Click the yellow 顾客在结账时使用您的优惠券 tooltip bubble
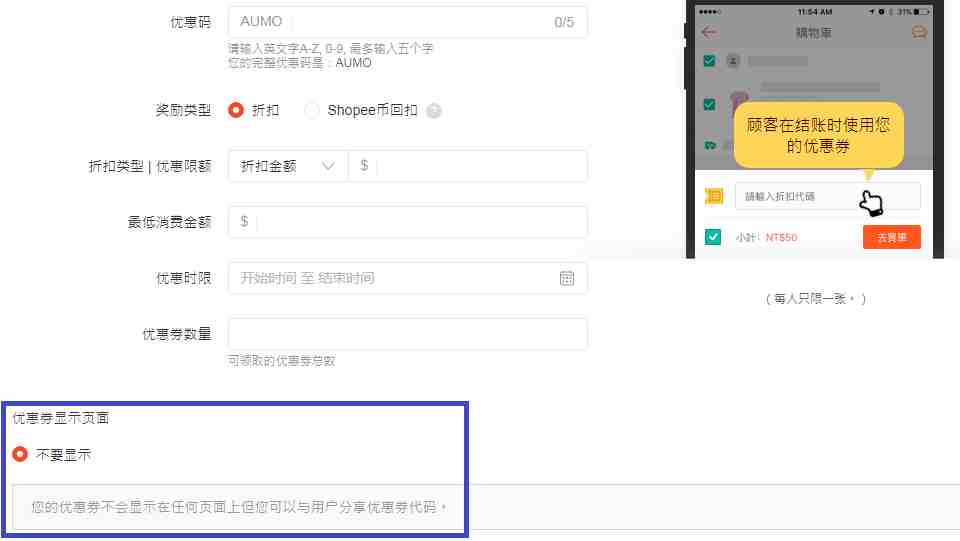Viewport: 960px width, 541px height. pyautogui.click(x=818, y=135)
